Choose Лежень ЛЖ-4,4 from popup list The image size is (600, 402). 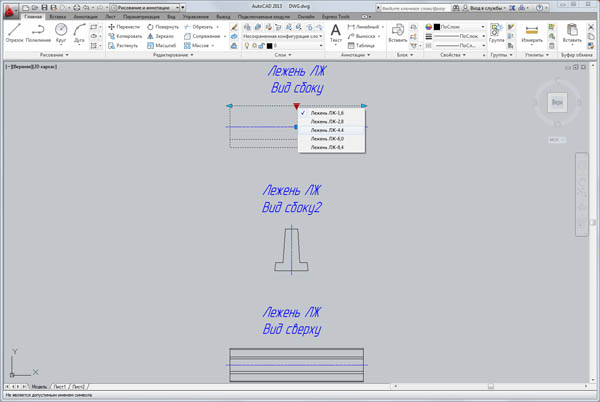[331, 130]
